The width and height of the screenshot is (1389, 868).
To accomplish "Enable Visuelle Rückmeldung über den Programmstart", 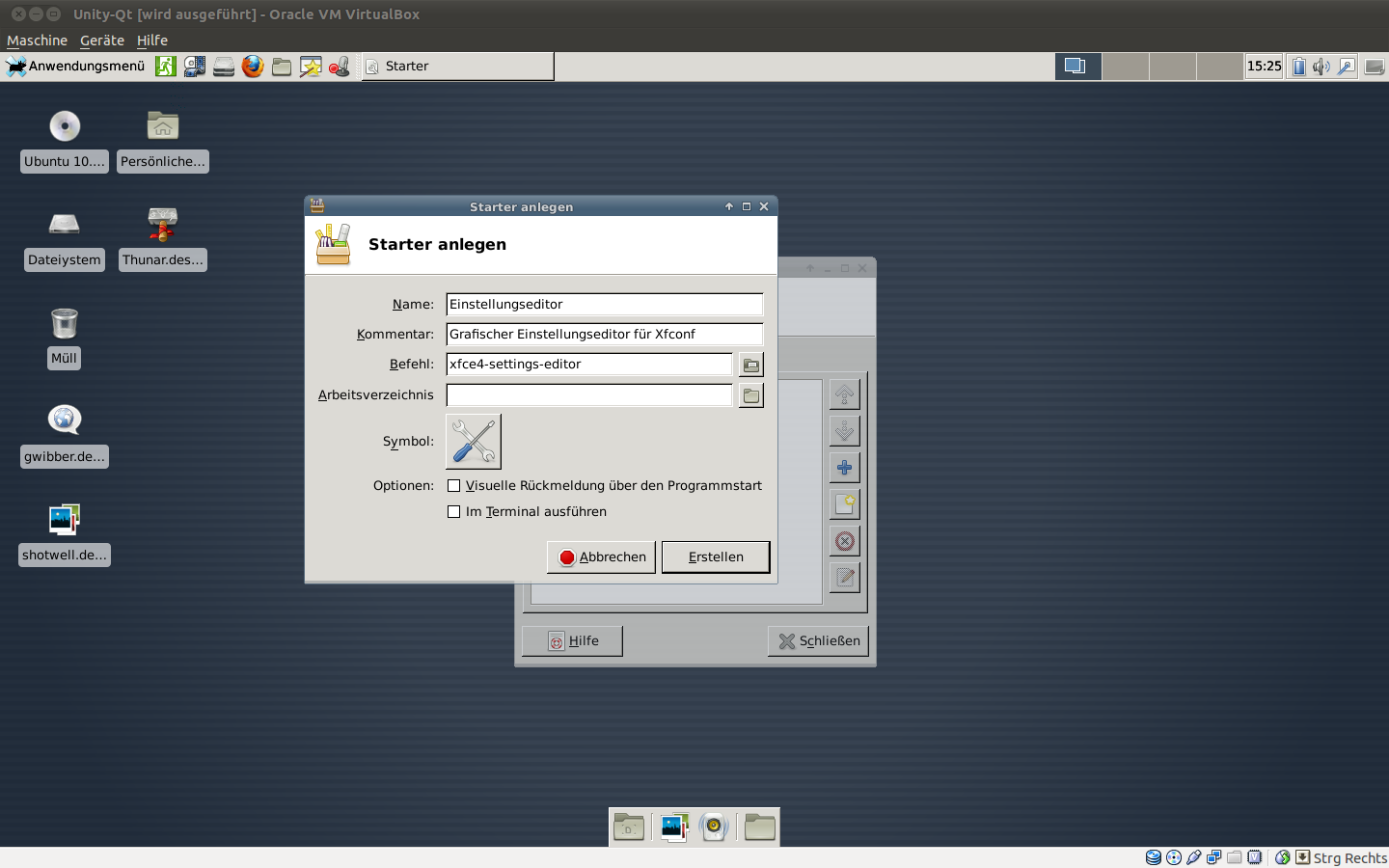I will (x=453, y=485).
